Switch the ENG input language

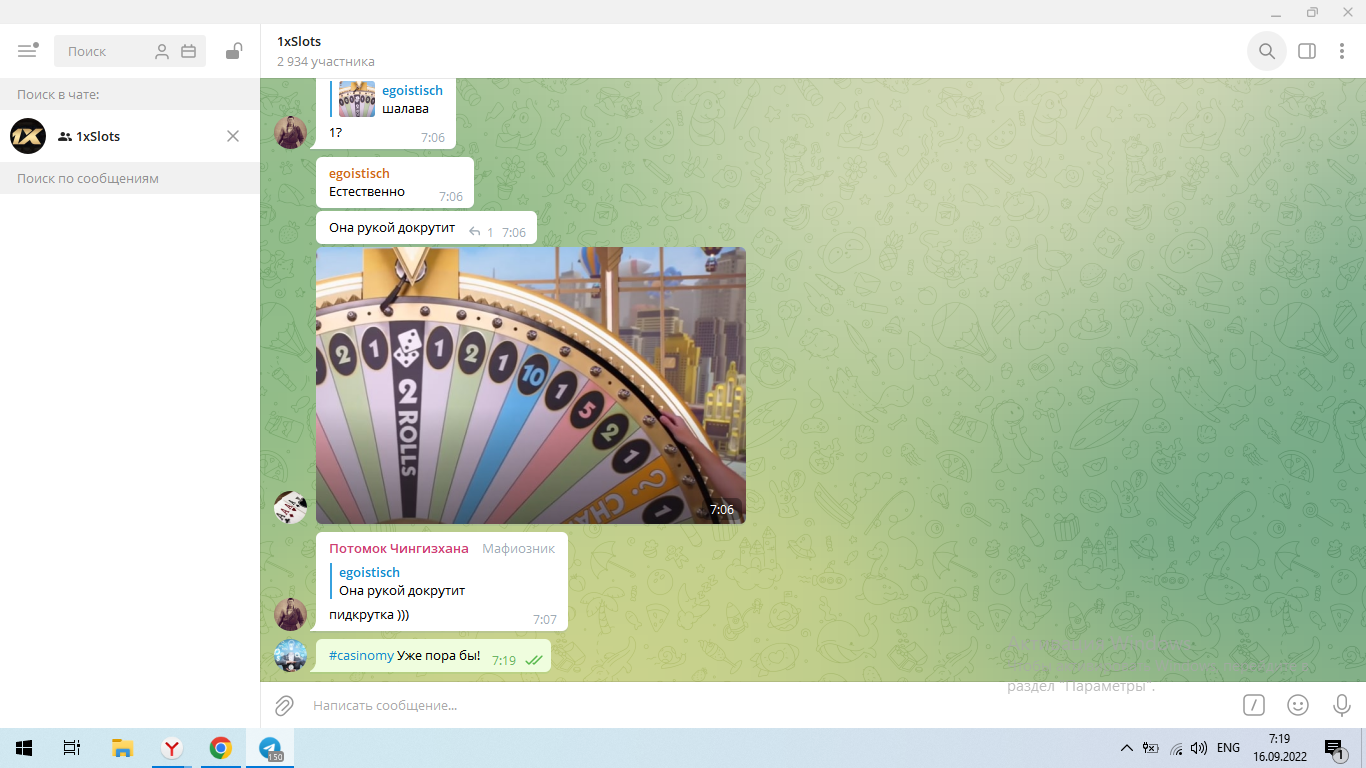tap(1228, 748)
